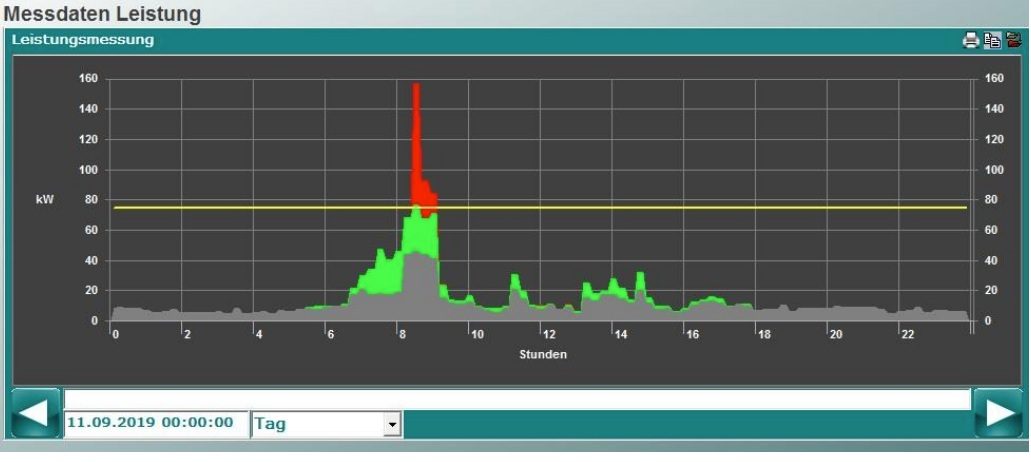Click hour 8 marker on x-axis
The image size is (1031, 462).
pos(402,335)
